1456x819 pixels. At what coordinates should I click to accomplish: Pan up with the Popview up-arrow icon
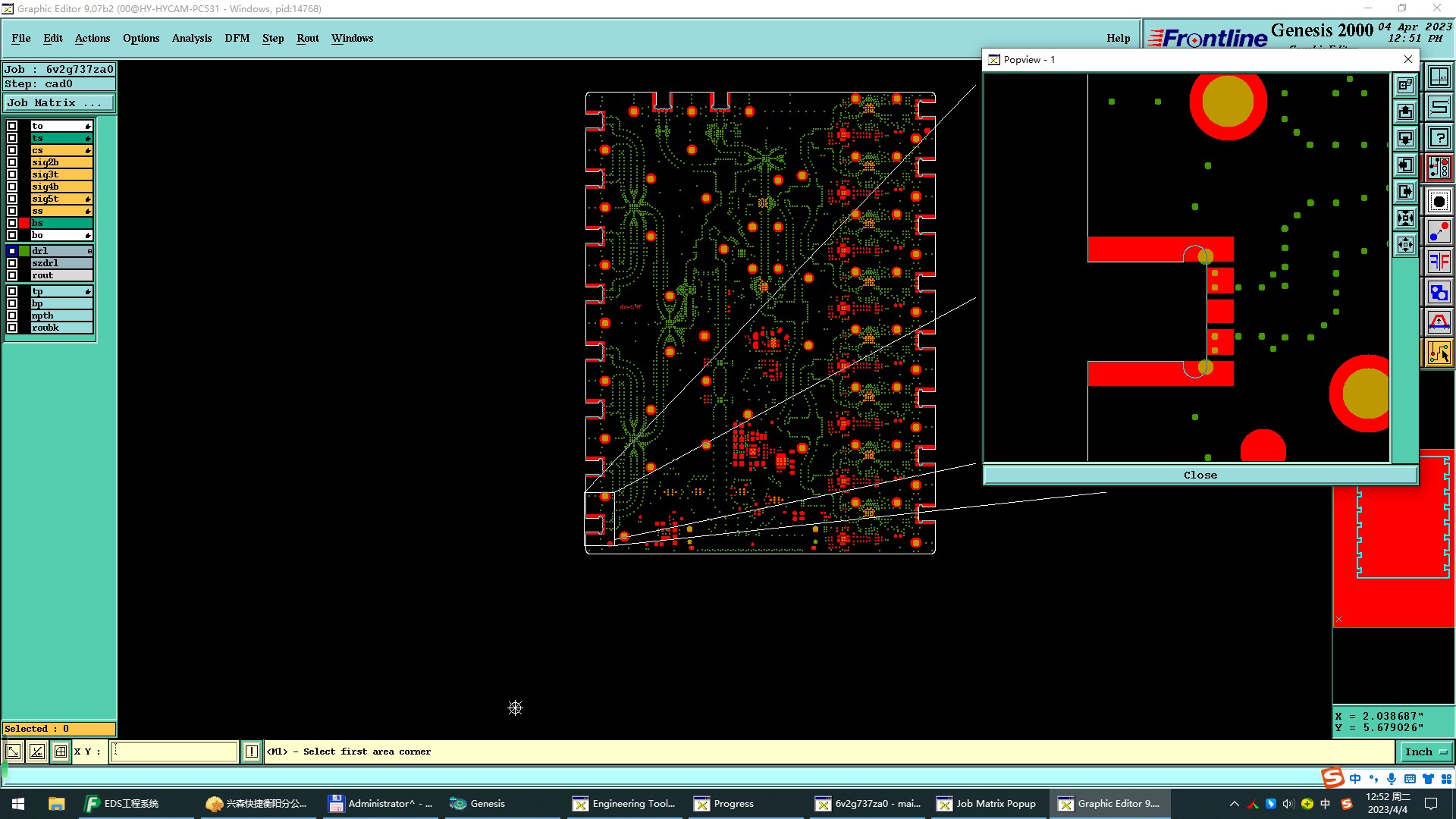pyautogui.click(x=1405, y=112)
